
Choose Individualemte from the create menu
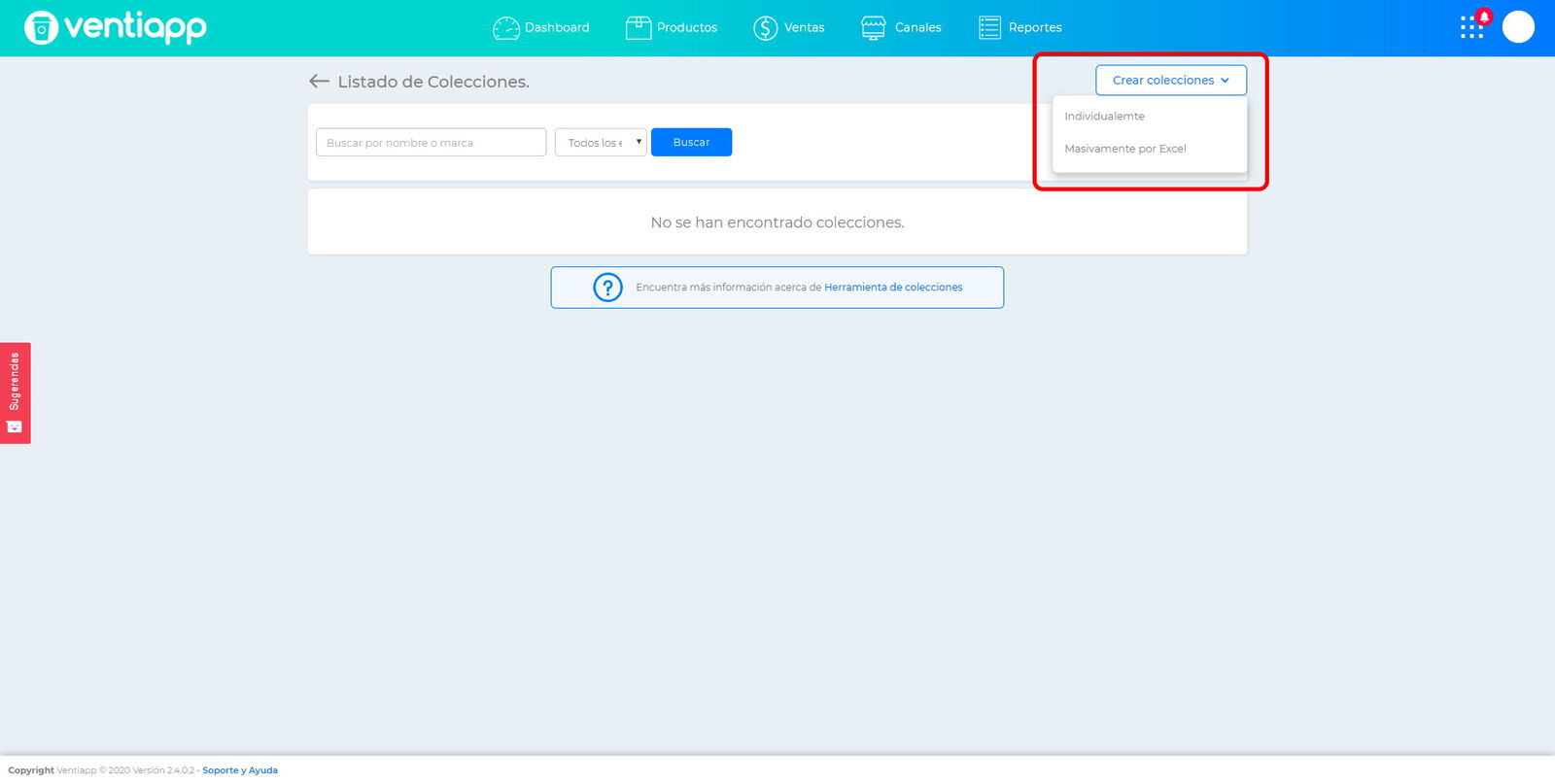click(x=1105, y=117)
